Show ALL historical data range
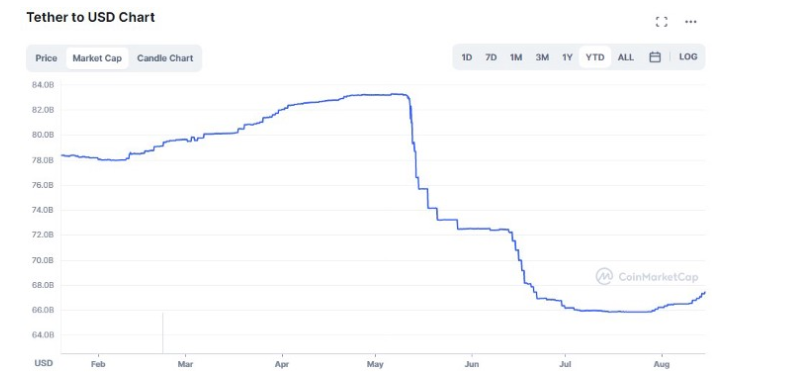Screen dimensions: 793x378 [x=626, y=57]
